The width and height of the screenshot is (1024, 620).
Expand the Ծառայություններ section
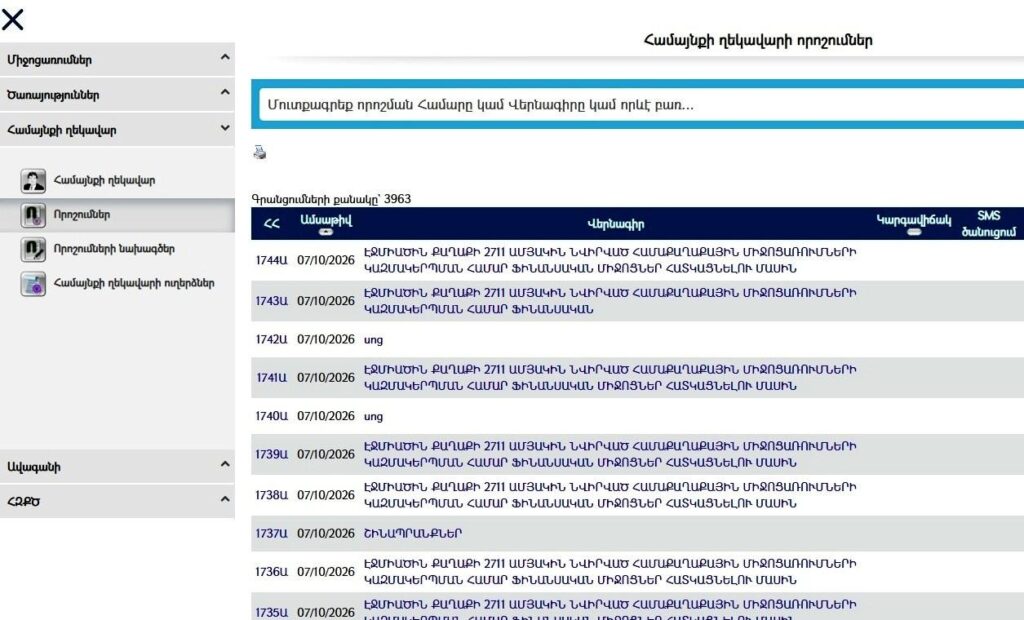click(118, 95)
